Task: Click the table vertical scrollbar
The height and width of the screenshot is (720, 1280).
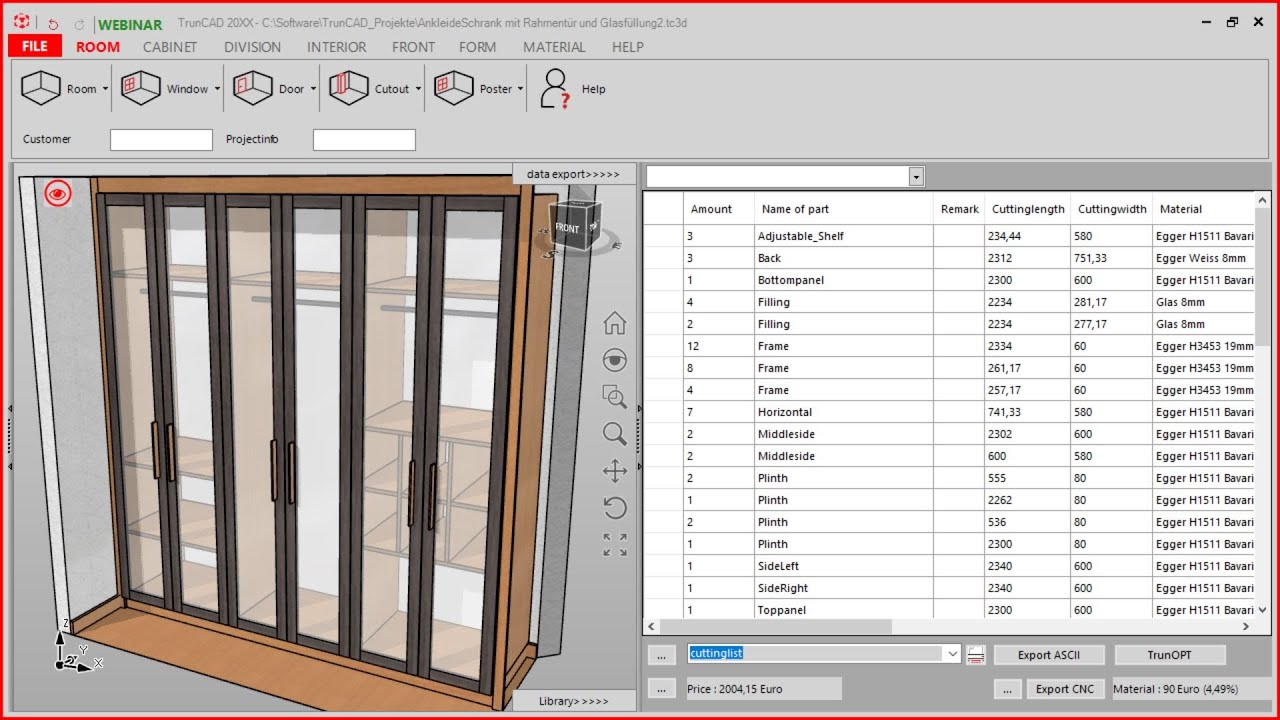Action: (x=1262, y=405)
